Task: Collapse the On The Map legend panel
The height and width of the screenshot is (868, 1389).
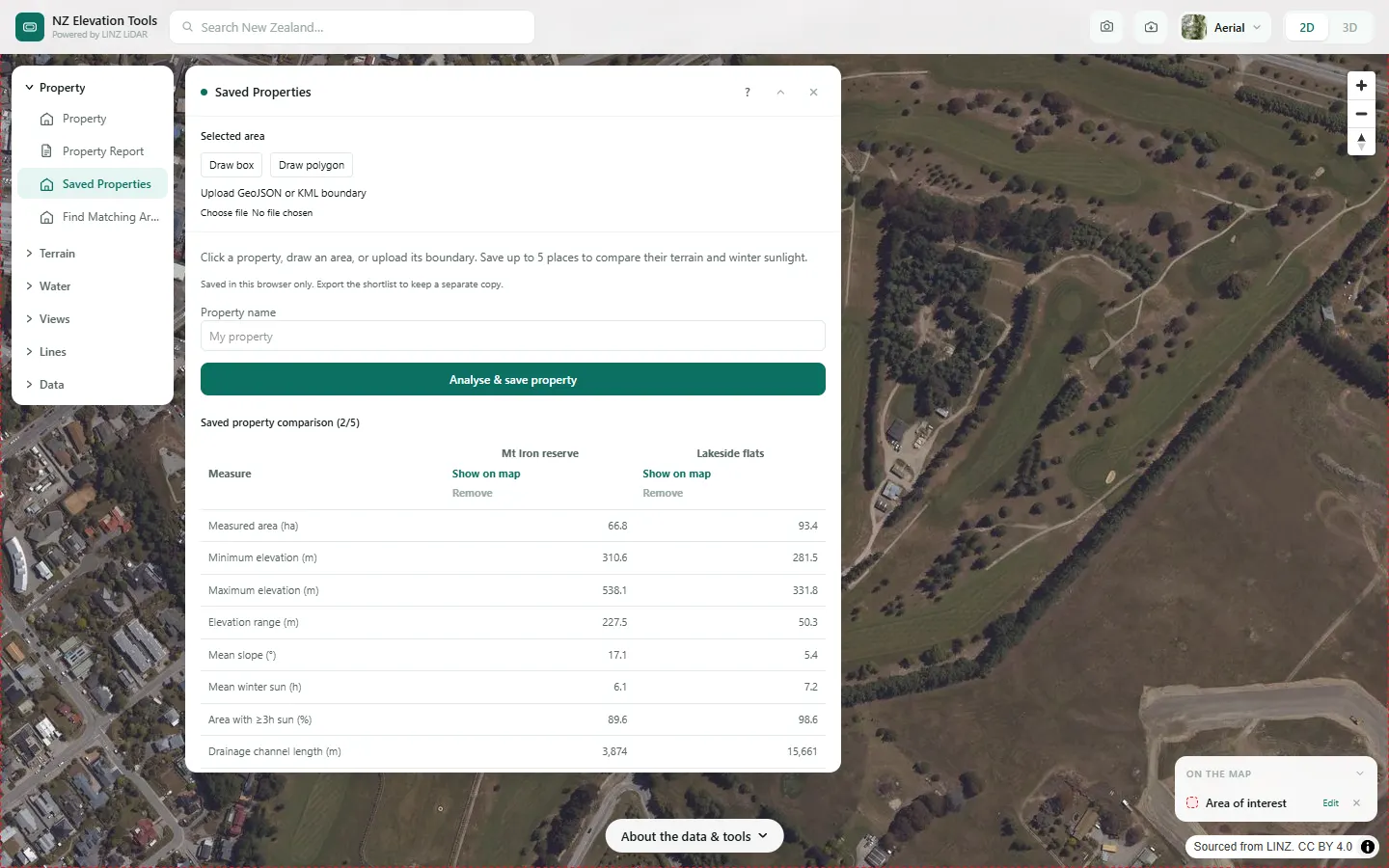Action: (x=1359, y=773)
